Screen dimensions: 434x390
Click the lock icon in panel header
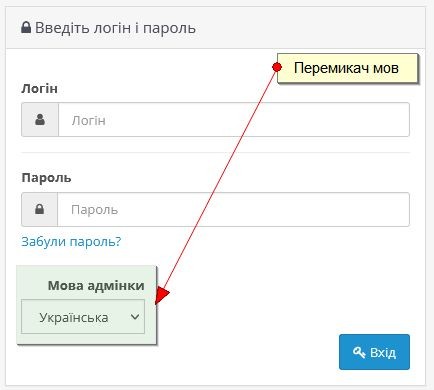coord(26,27)
